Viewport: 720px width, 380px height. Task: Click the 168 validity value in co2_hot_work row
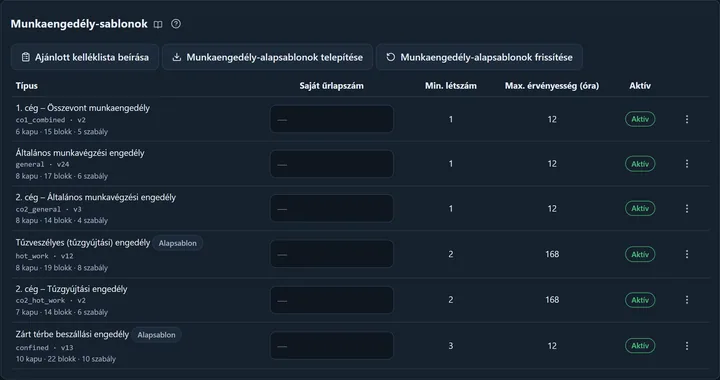coord(552,300)
